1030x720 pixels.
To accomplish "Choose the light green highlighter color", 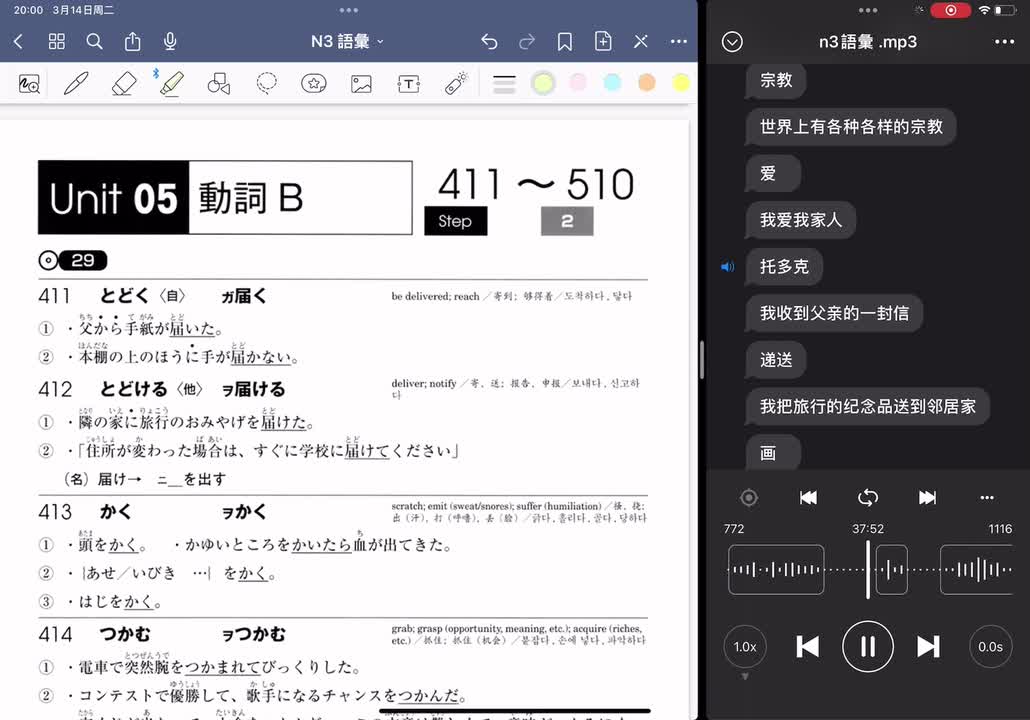I will coord(543,83).
